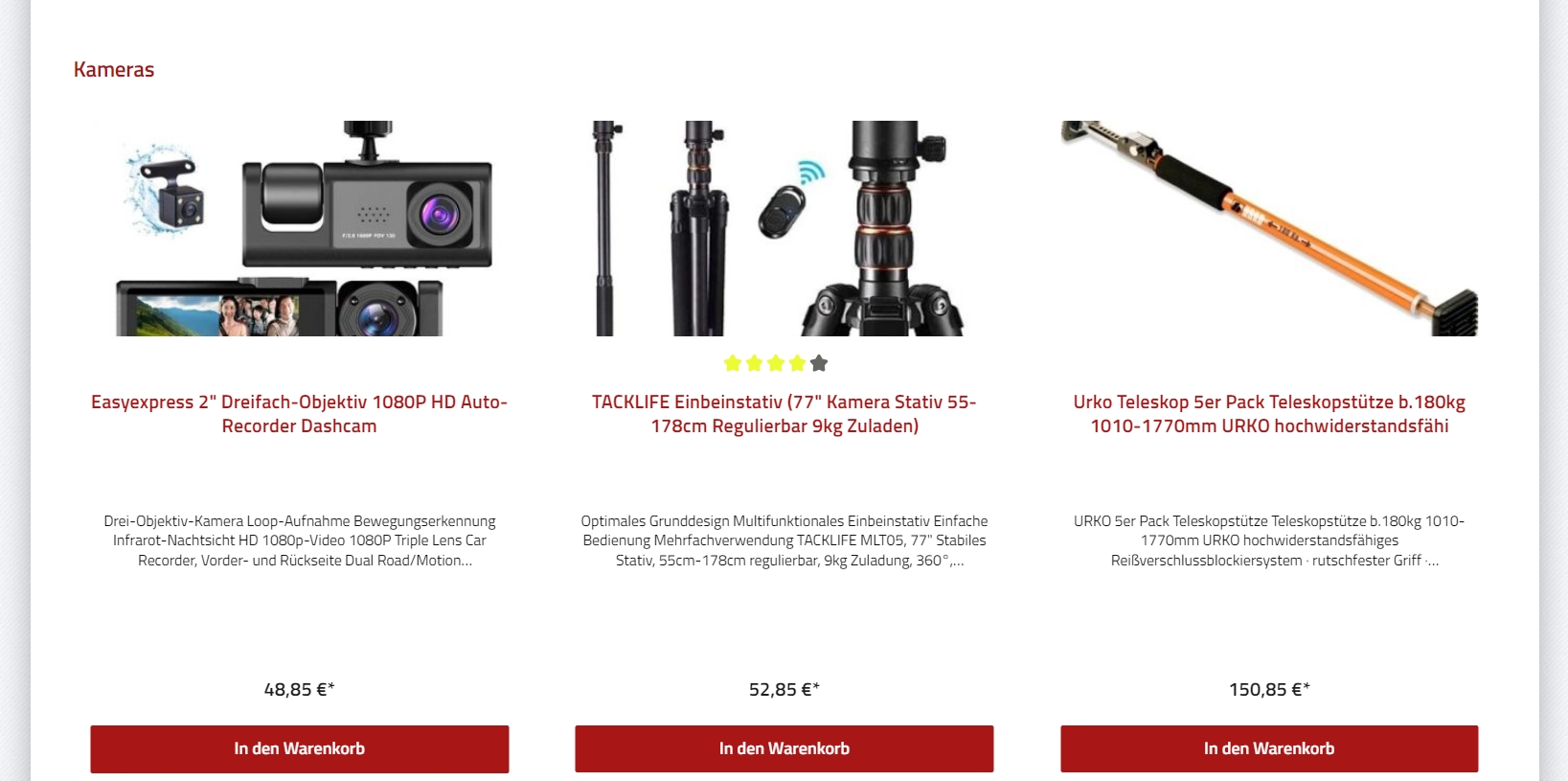Open the TACKLIFE monopod product image
This screenshot has height=781, width=1568.
[778, 228]
